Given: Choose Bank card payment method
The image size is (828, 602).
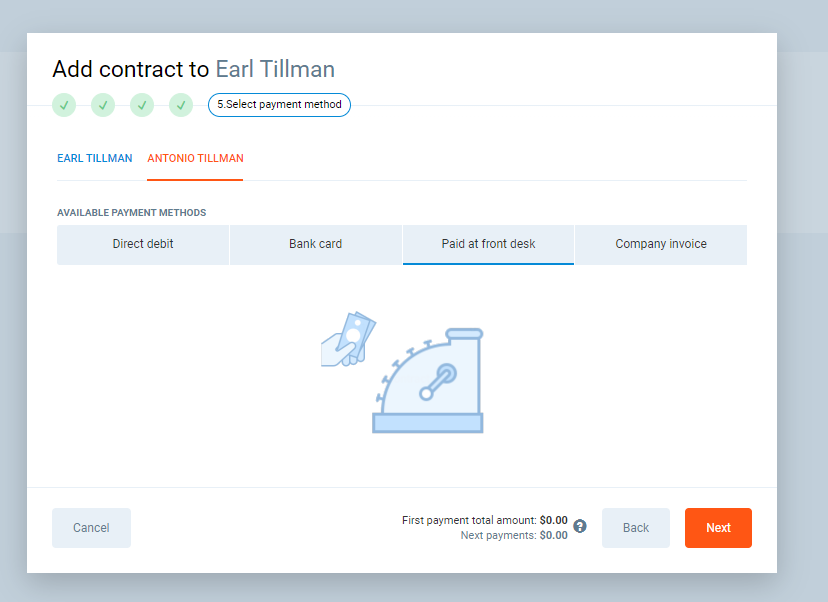Looking at the screenshot, I should click(x=316, y=244).
